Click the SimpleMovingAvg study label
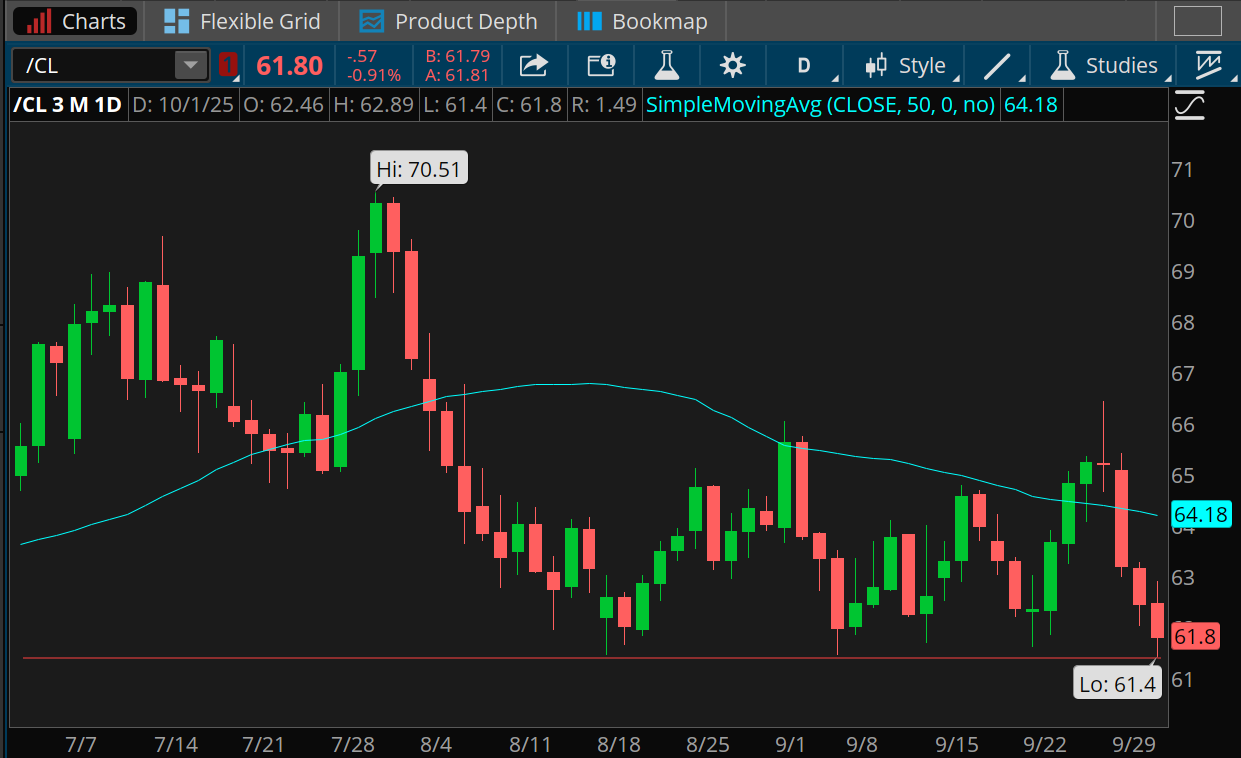This screenshot has width=1241, height=758. click(x=820, y=104)
